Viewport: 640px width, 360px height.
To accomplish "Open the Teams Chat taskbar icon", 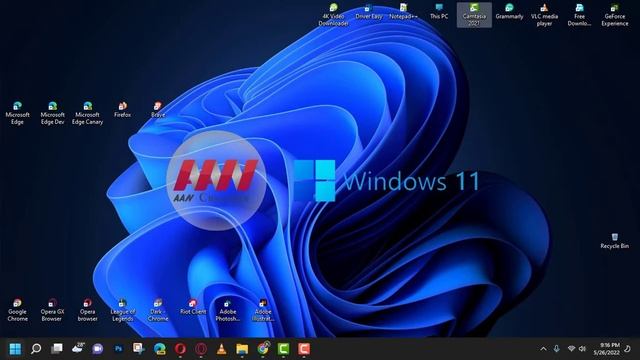I will click(98, 349).
